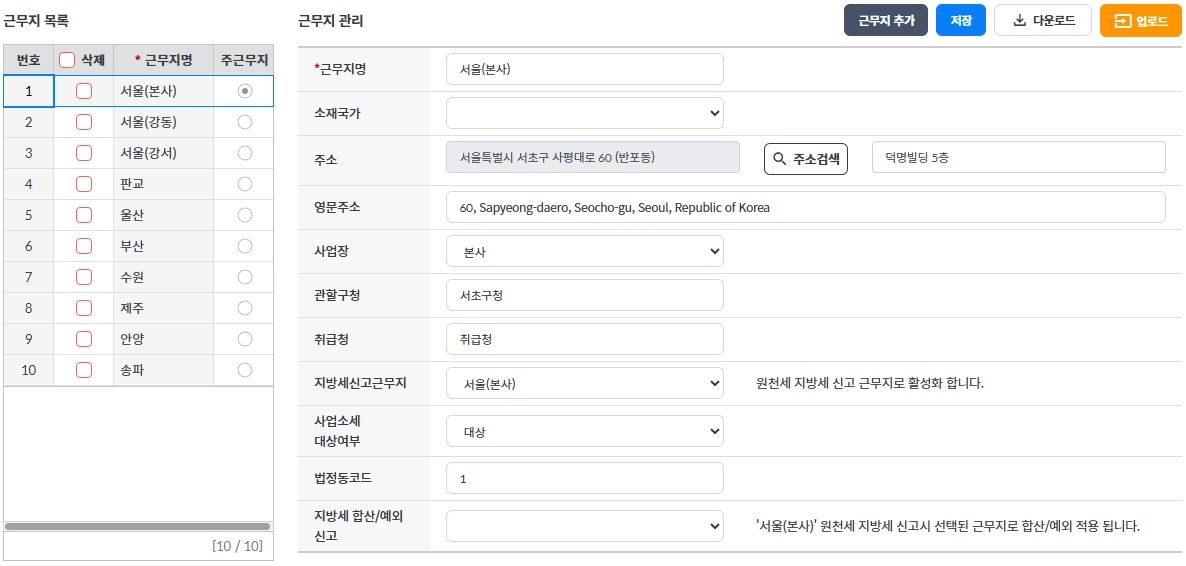Expand the 지방세 합산/예외 신고 dropdown
This screenshot has height=566, width=1186.
click(584, 525)
